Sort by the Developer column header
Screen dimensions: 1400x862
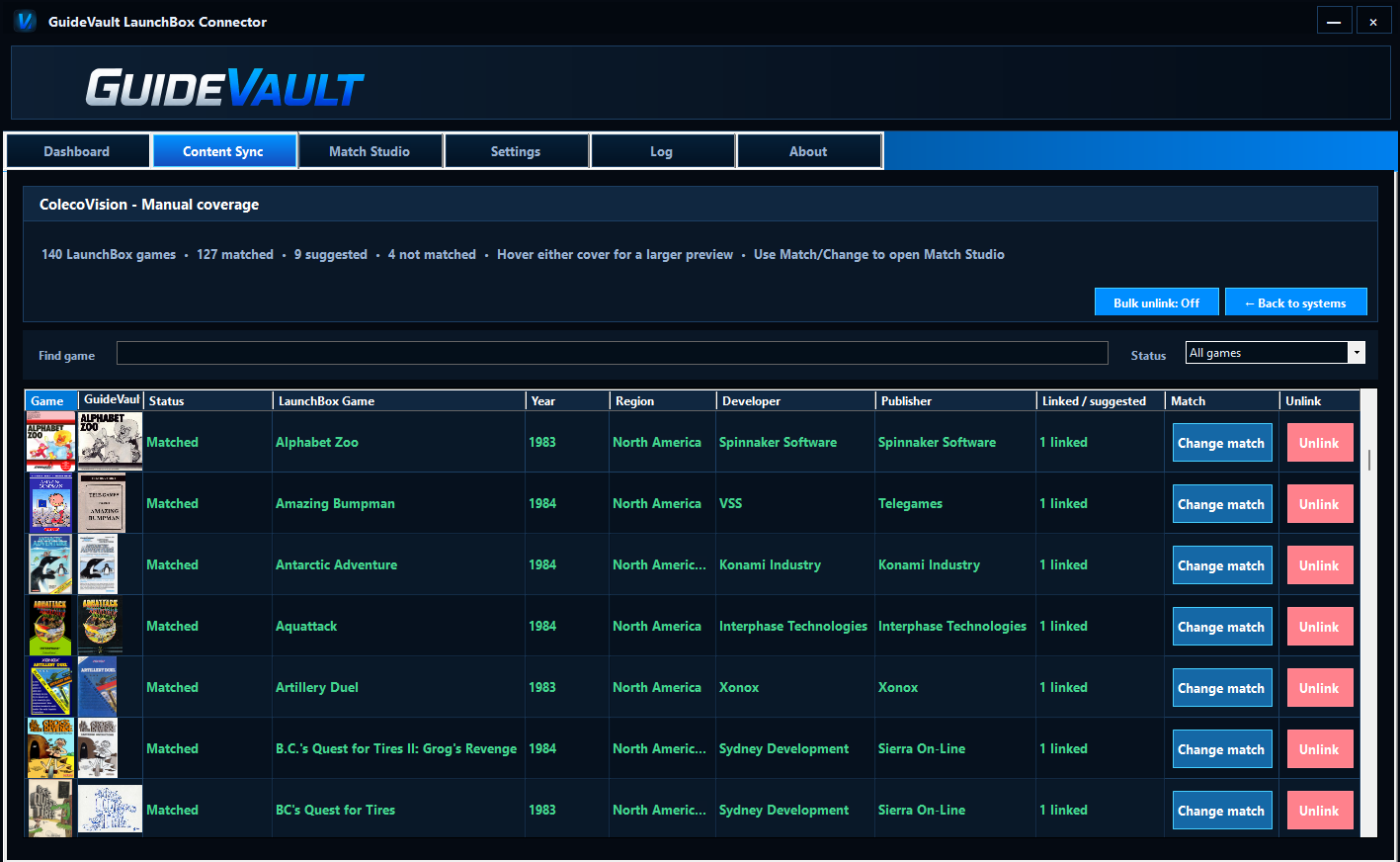(x=796, y=400)
